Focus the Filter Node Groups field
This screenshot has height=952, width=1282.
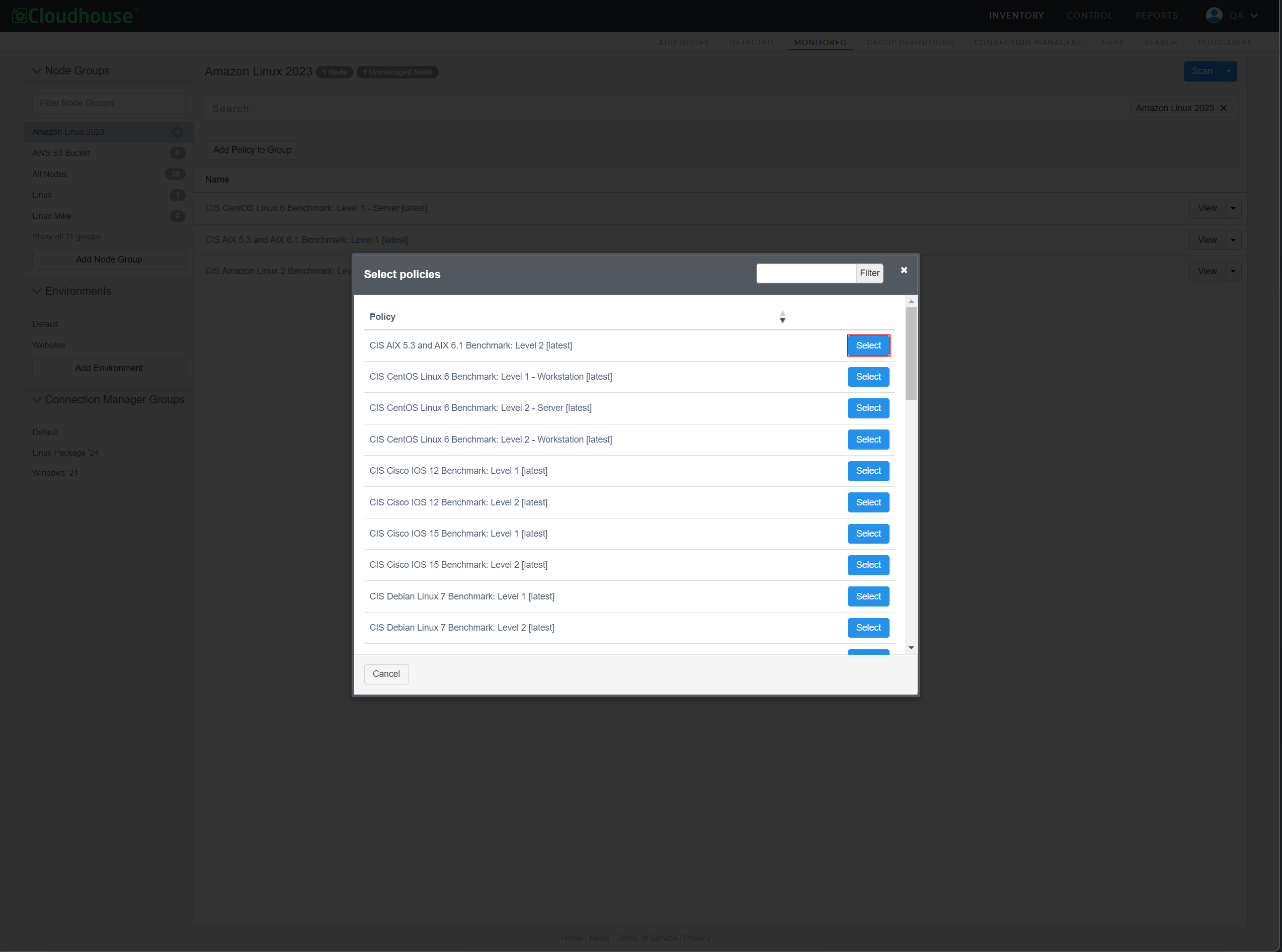tap(109, 103)
